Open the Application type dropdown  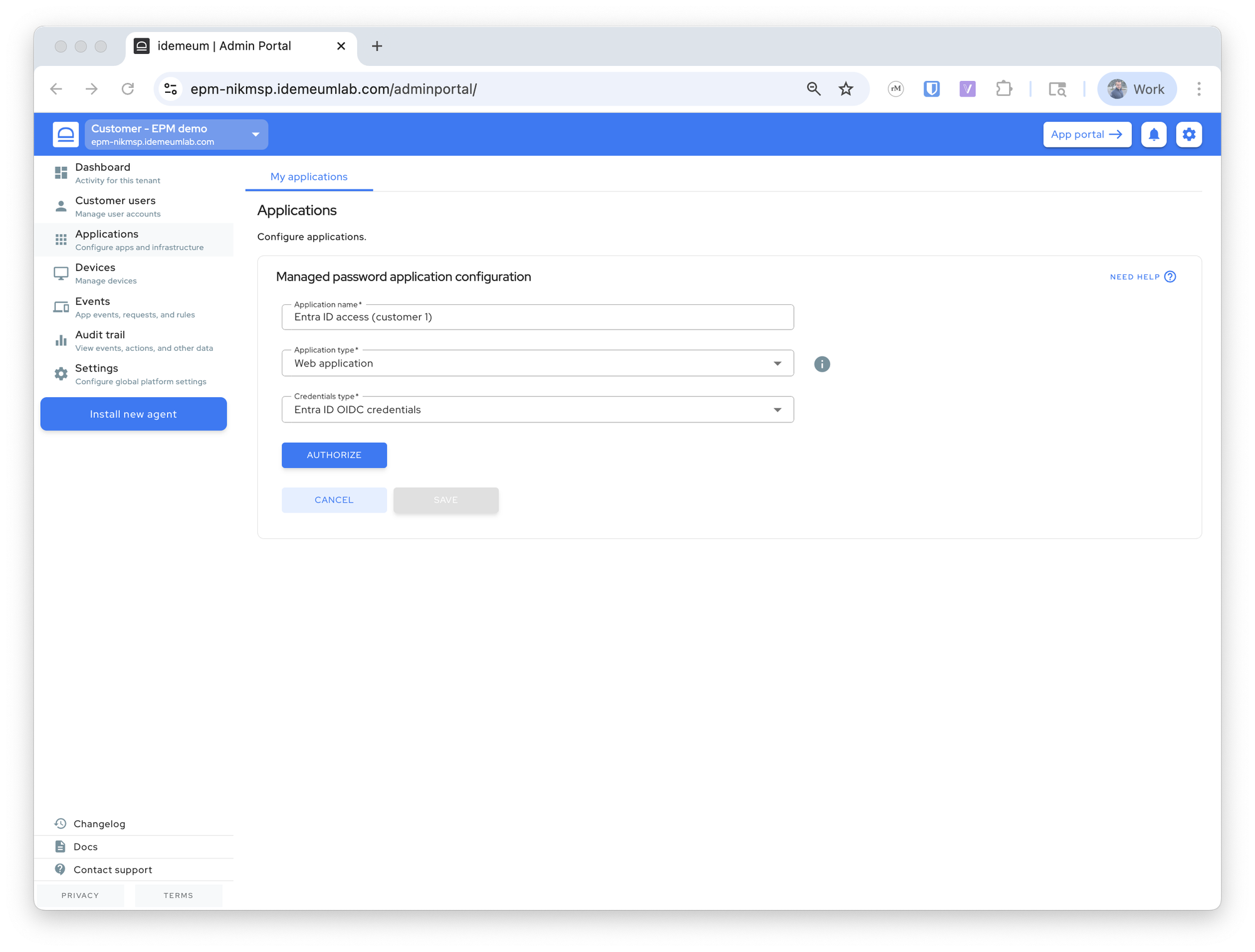[x=538, y=363]
